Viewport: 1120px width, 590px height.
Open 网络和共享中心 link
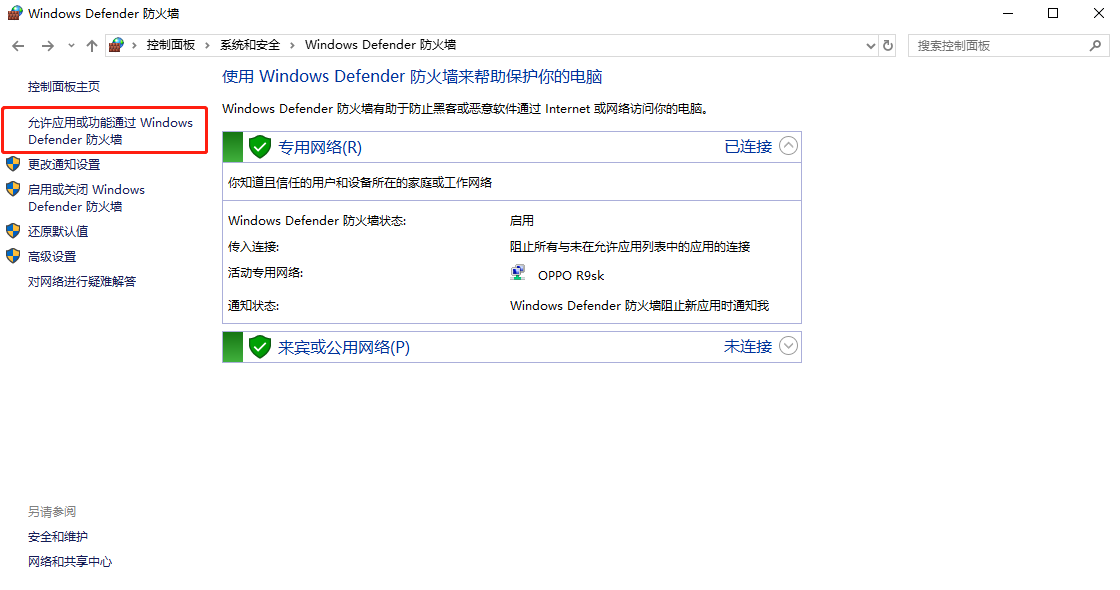click(x=70, y=561)
